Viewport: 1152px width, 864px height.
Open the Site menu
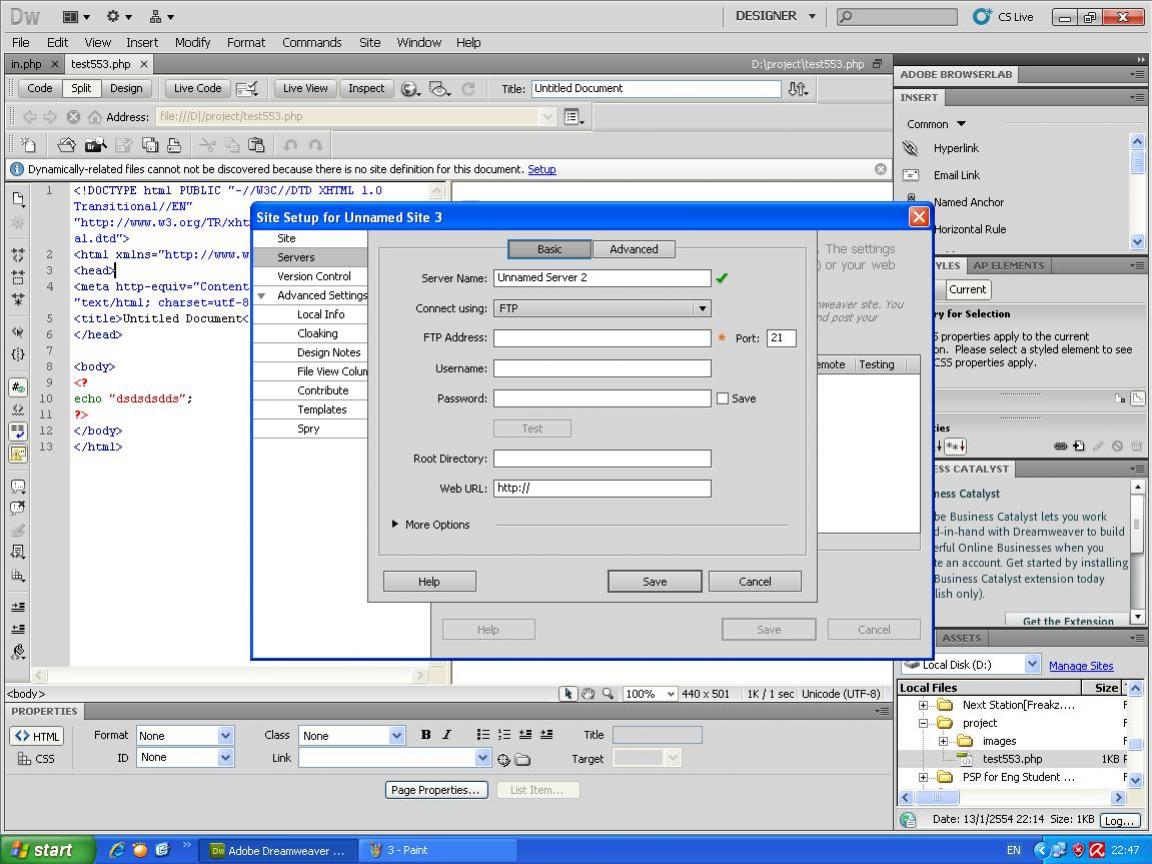pos(370,43)
